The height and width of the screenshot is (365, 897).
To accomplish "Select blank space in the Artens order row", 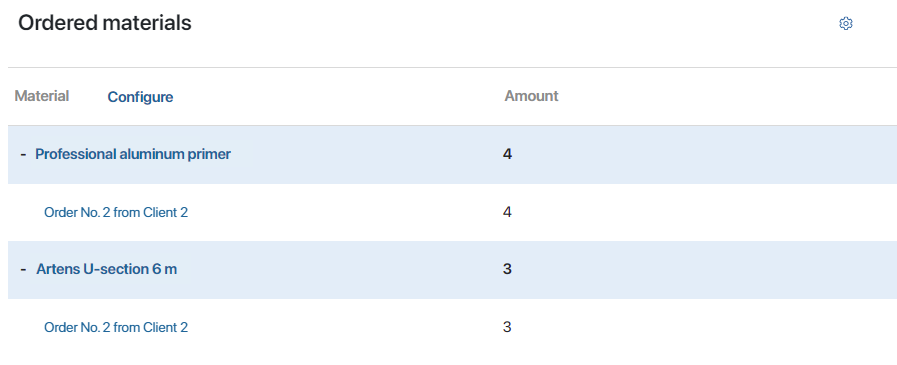I will click(x=704, y=327).
